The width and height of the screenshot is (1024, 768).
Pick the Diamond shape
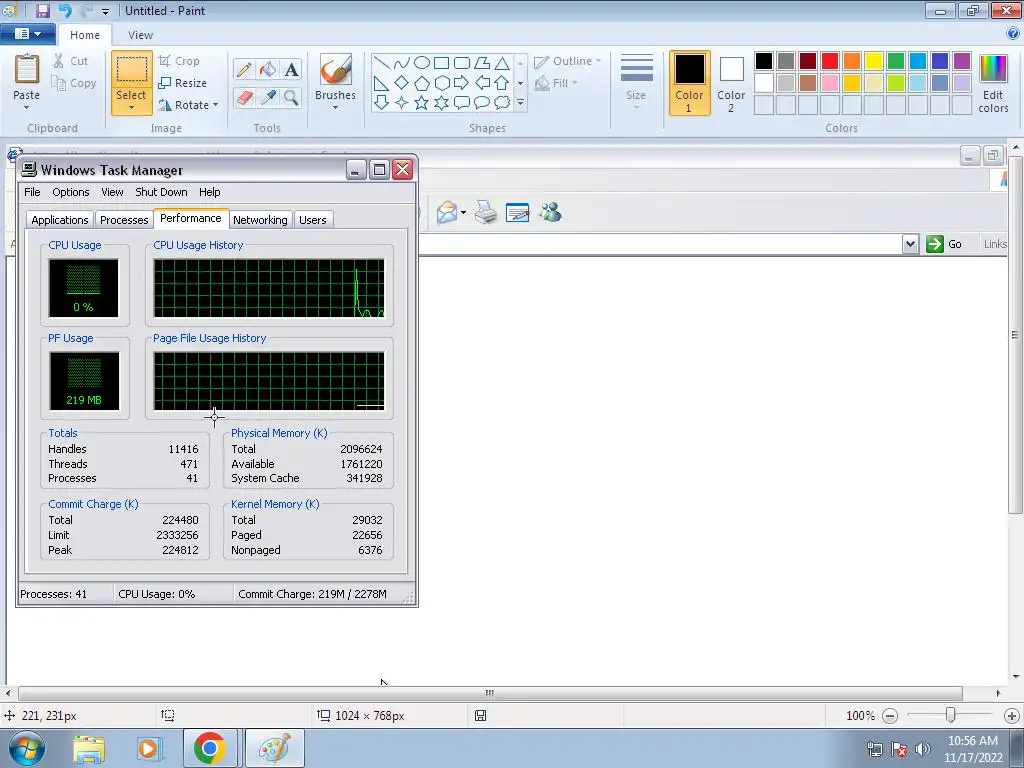(x=402, y=83)
